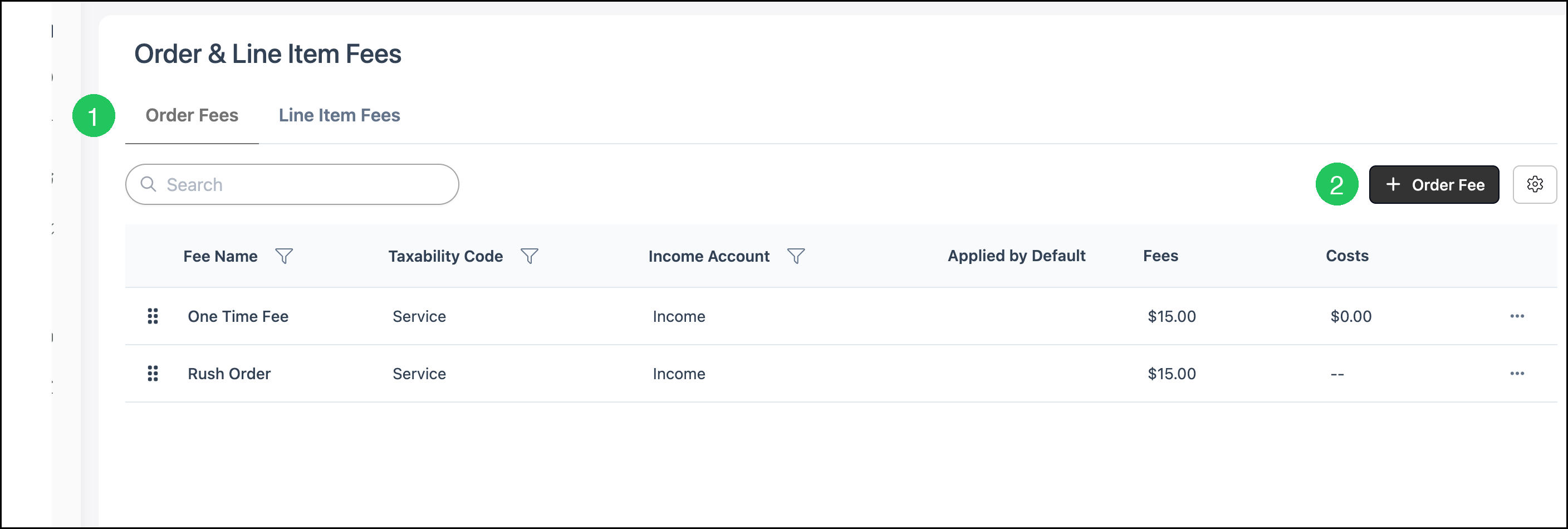Image resolution: width=1568 pixels, height=529 pixels.
Task: Click the plus icon on Order Fee
Action: [1393, 184]
